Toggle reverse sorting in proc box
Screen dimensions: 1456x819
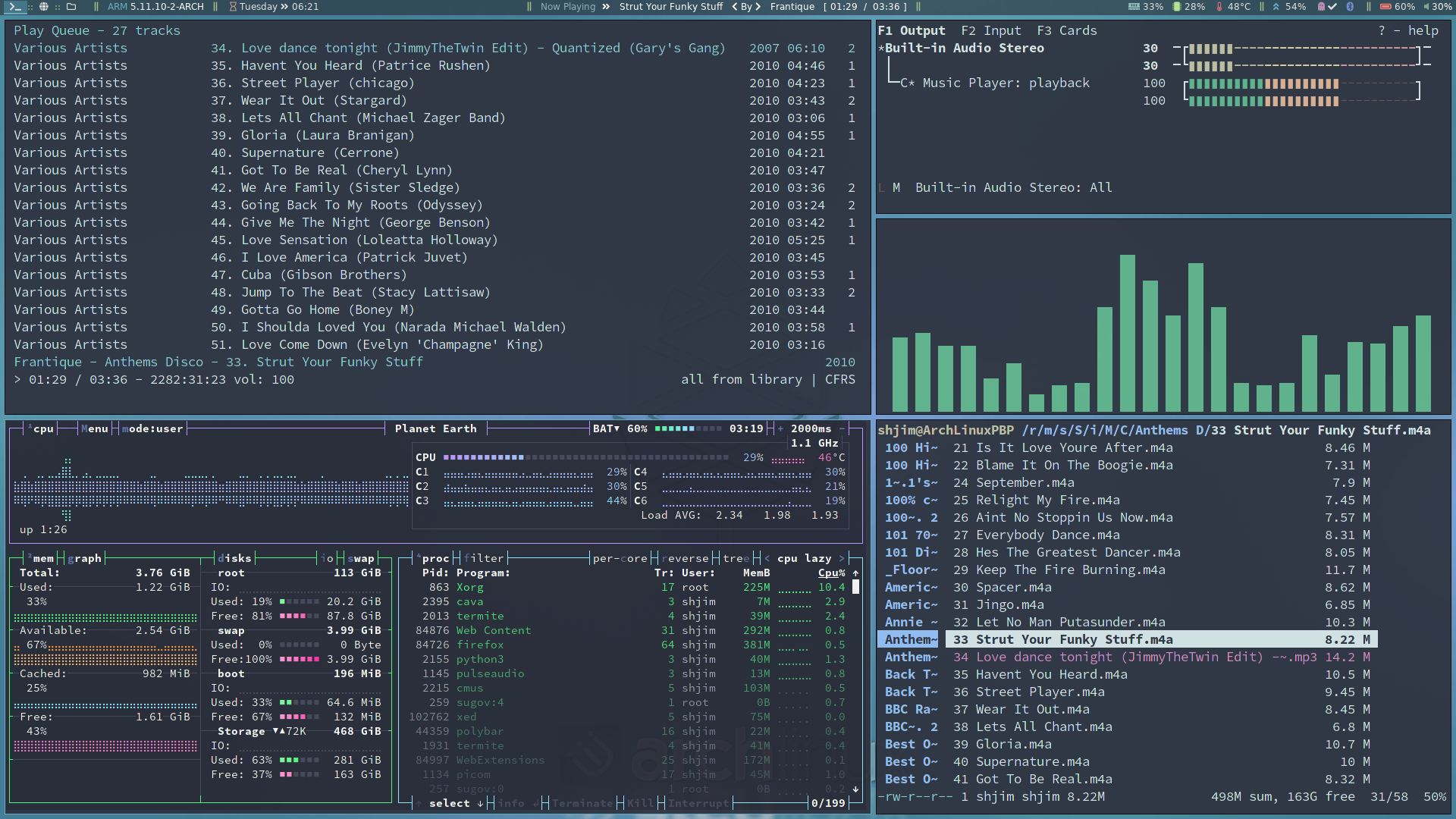tap(685, 559)
